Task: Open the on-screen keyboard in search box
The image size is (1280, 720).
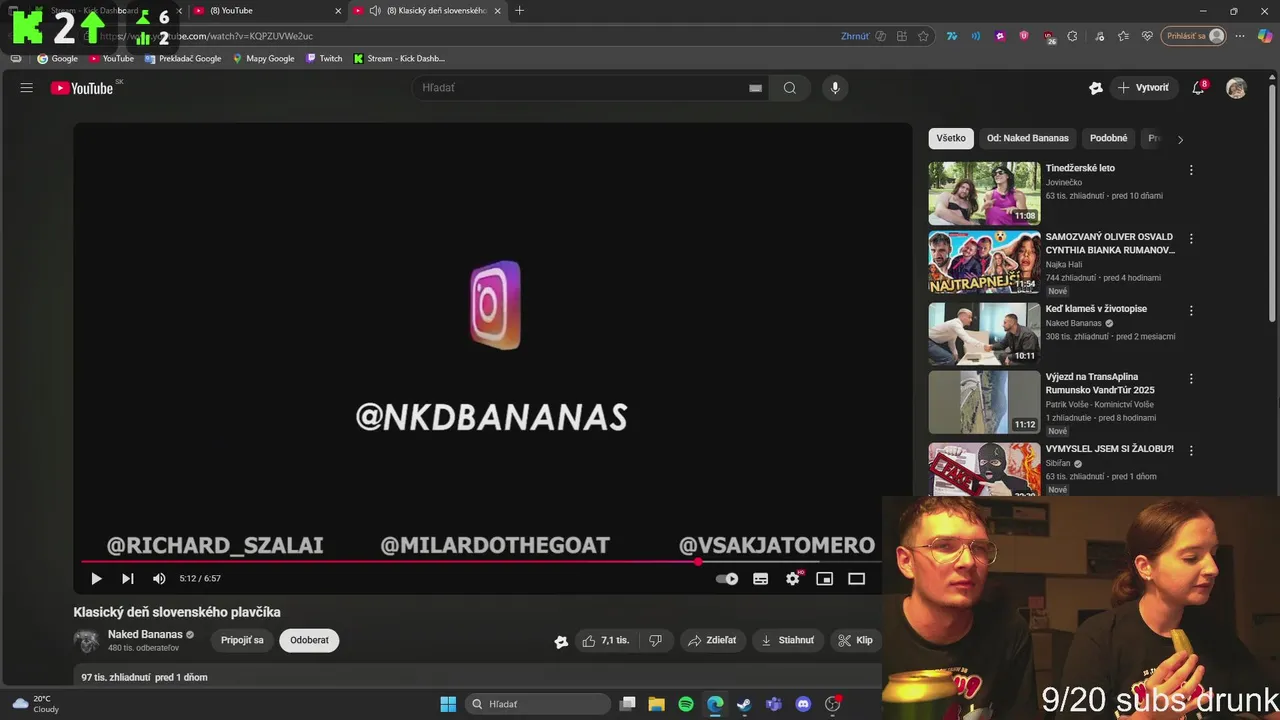Action: [756, 88]
